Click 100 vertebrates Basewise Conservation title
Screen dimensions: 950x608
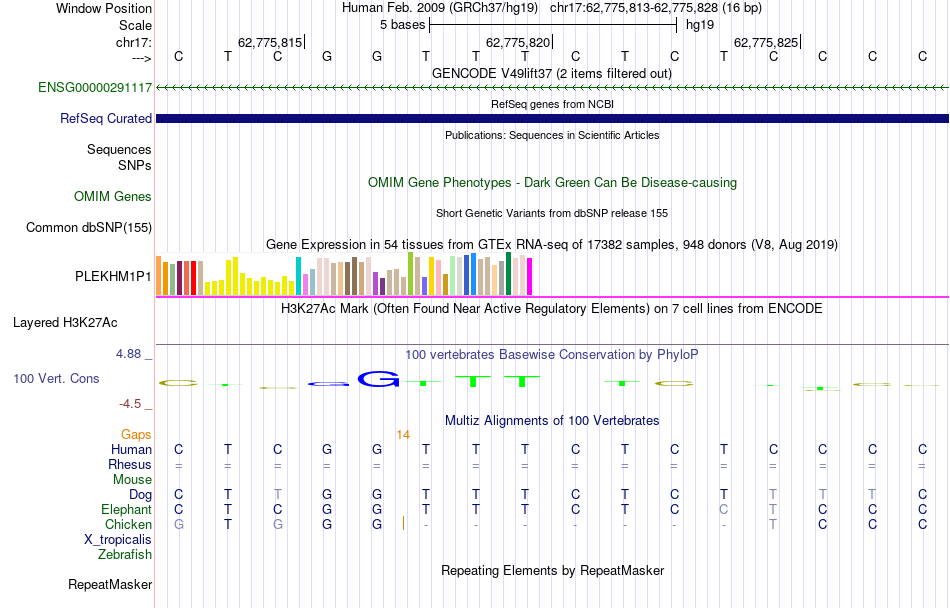(552, 355)
